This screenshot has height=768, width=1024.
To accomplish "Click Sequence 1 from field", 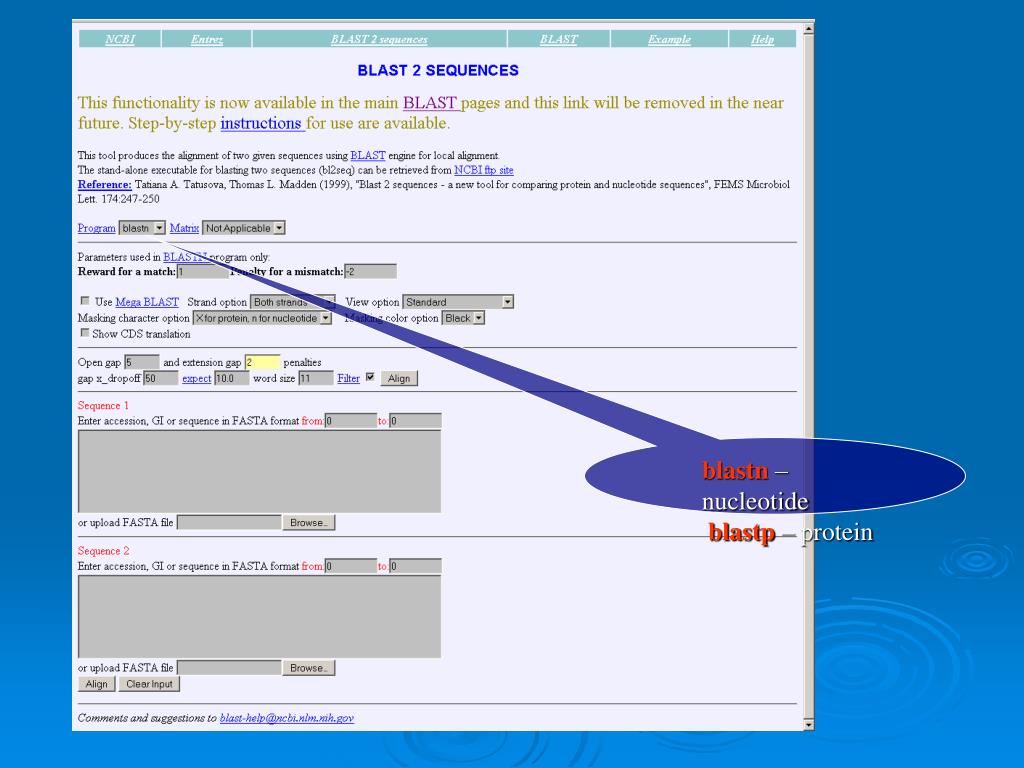I will click(x=351, y=421).
